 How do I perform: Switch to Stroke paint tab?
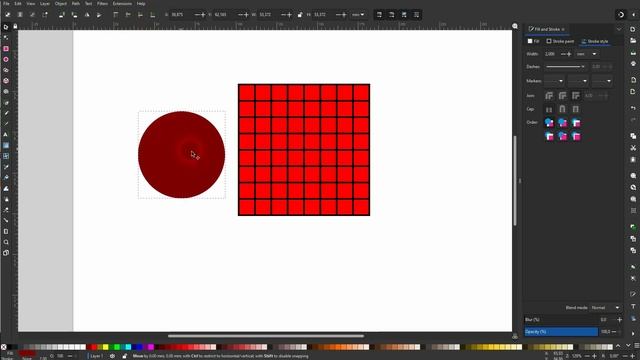560,41
